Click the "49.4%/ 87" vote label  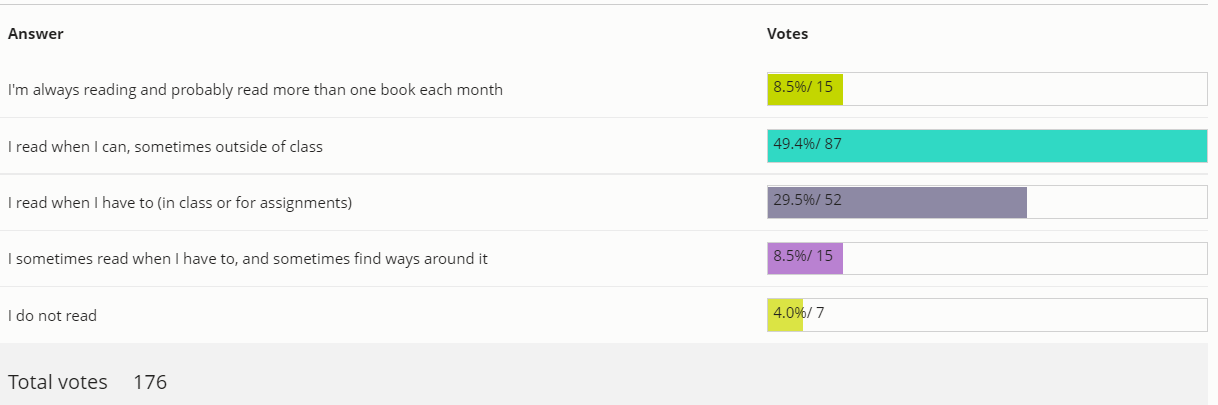807,144
